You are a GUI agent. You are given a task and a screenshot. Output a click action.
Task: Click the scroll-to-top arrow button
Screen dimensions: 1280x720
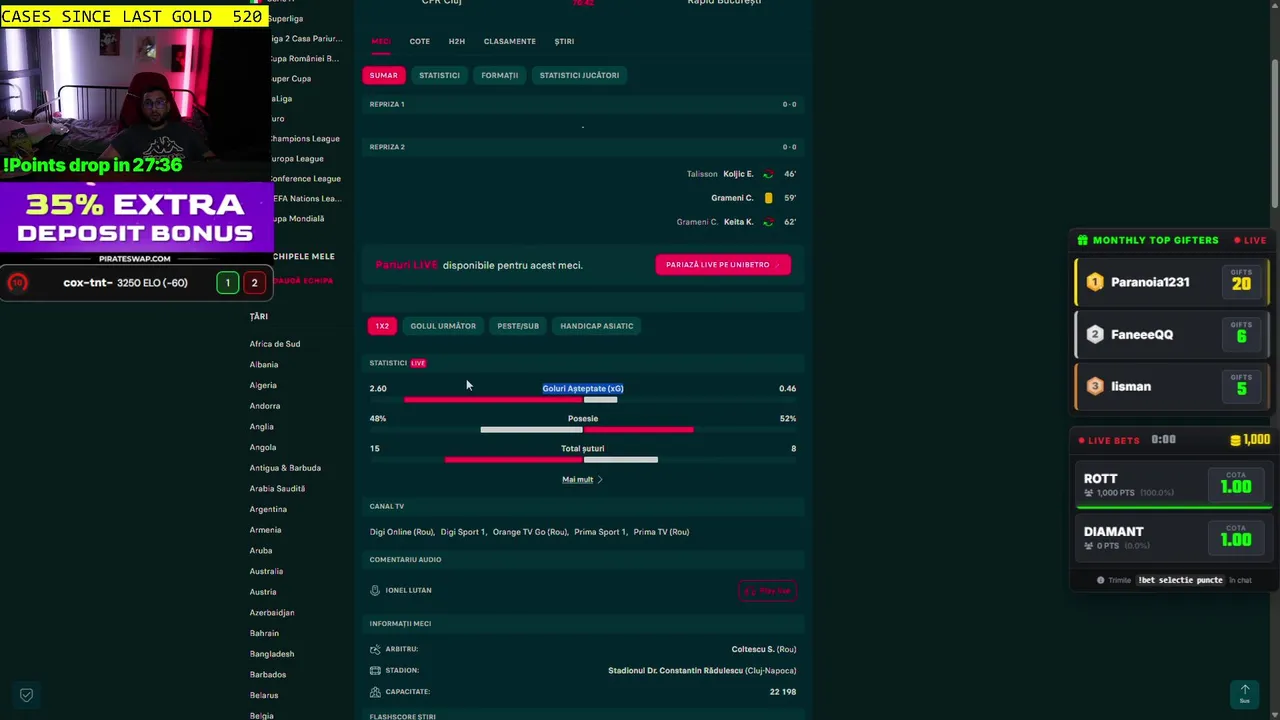[1244, 693]
